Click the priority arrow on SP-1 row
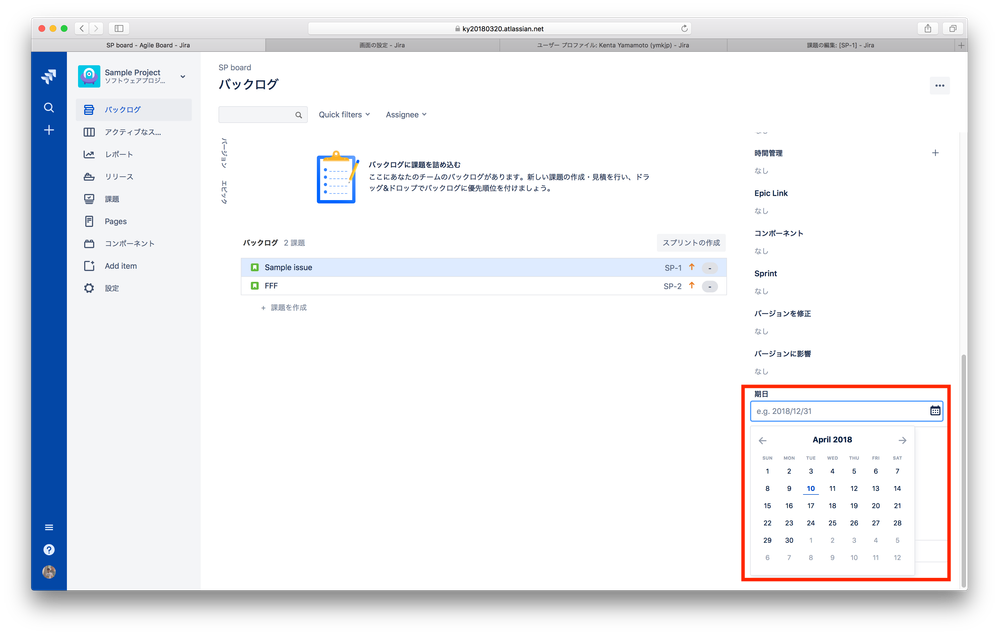This screenshot has width=999, height=635. [692, 268]
